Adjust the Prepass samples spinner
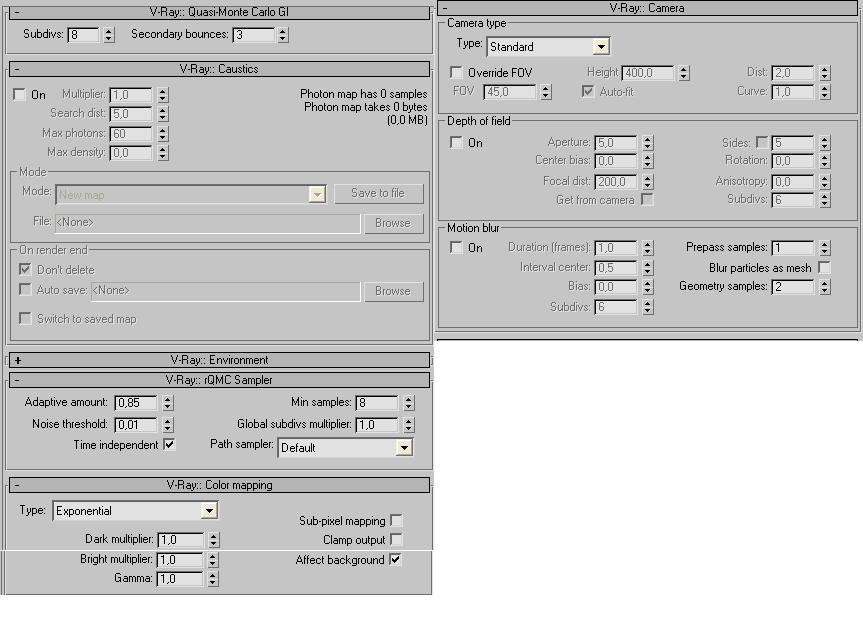This screenshot has width=863, height=620. point(824,248)
